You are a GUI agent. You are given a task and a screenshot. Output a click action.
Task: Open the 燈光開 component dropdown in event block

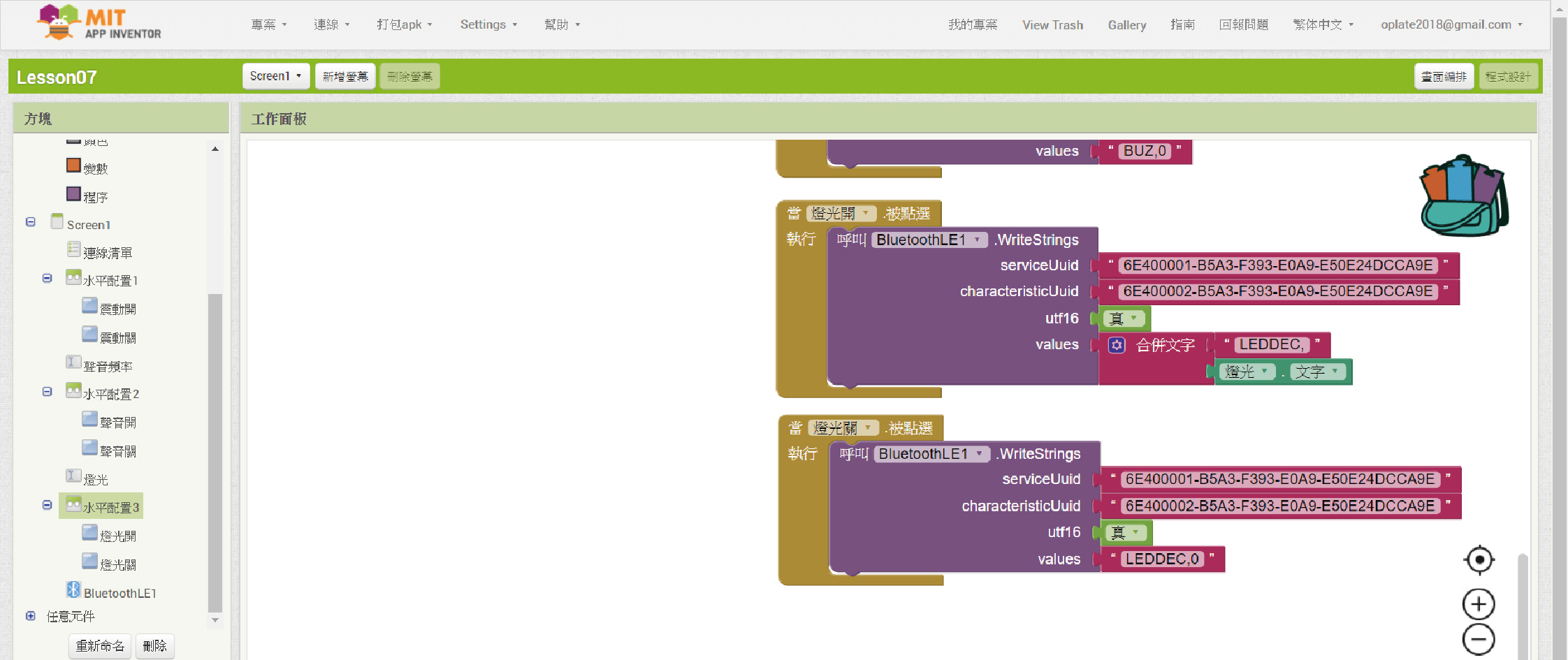click(x=866, y=213)
